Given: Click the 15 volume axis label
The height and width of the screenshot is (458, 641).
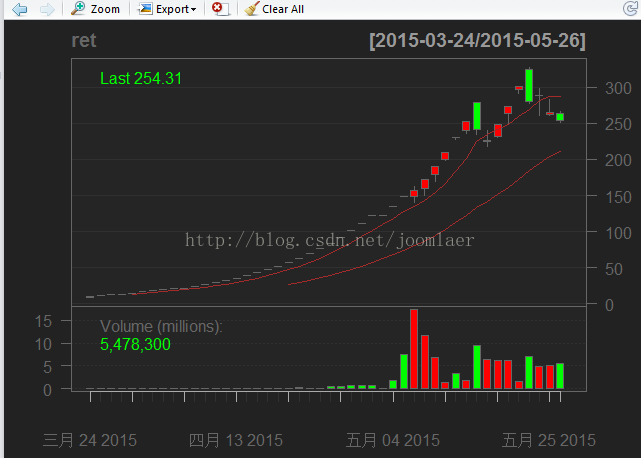Looking at the screenshot, I should pos(43,321).
